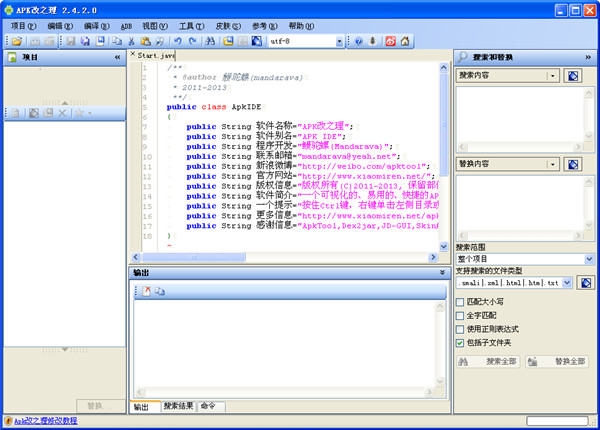Click the microphone icon in toolbar
Viewport: 600px width, 430px height.
(x=372, y=41)
